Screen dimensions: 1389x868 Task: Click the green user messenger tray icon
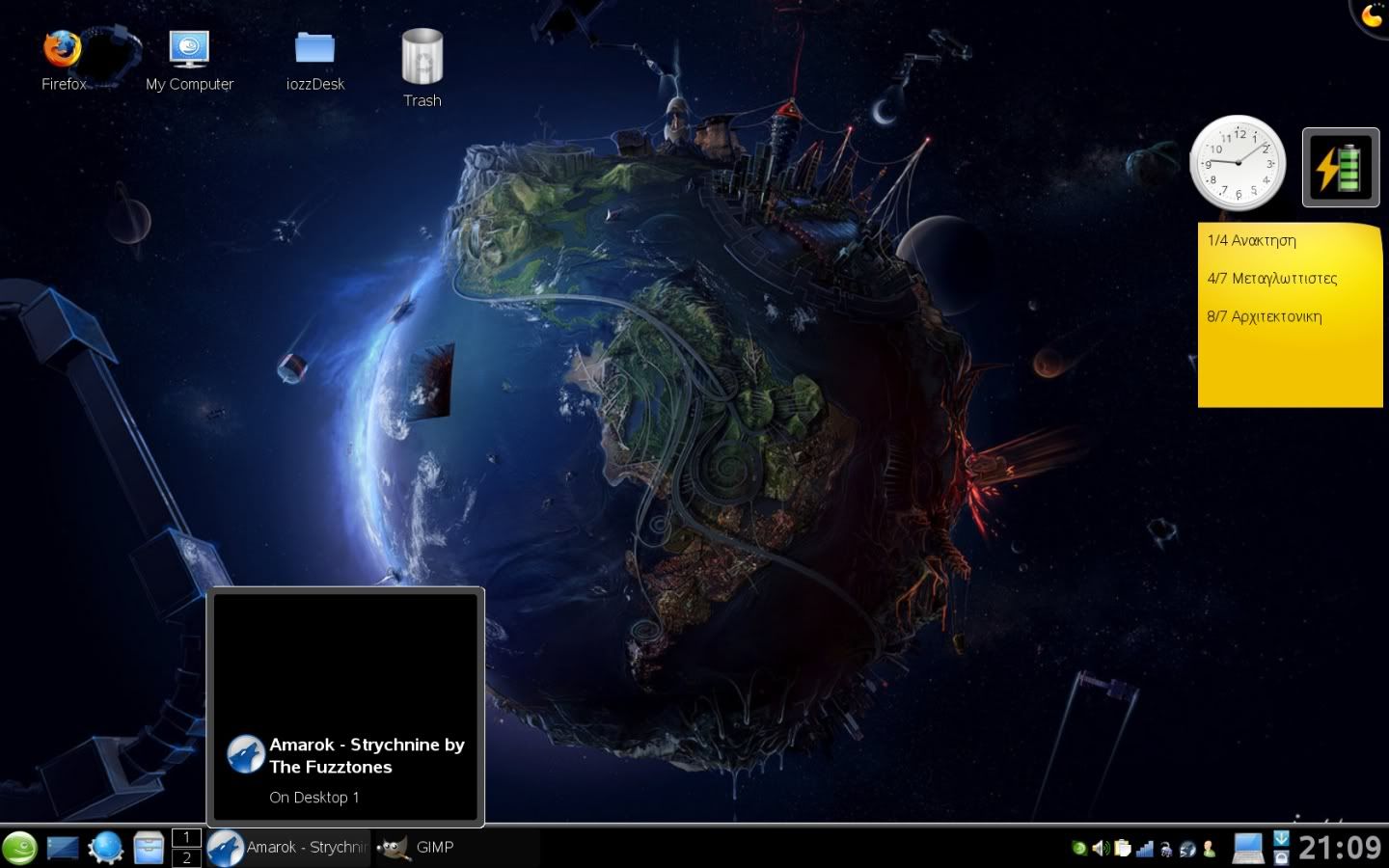tap(1209, 849)
